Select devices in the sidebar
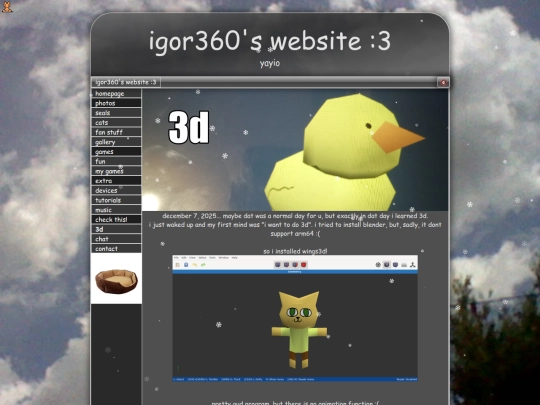The image size is (540, 405). [x=116, y=190]
